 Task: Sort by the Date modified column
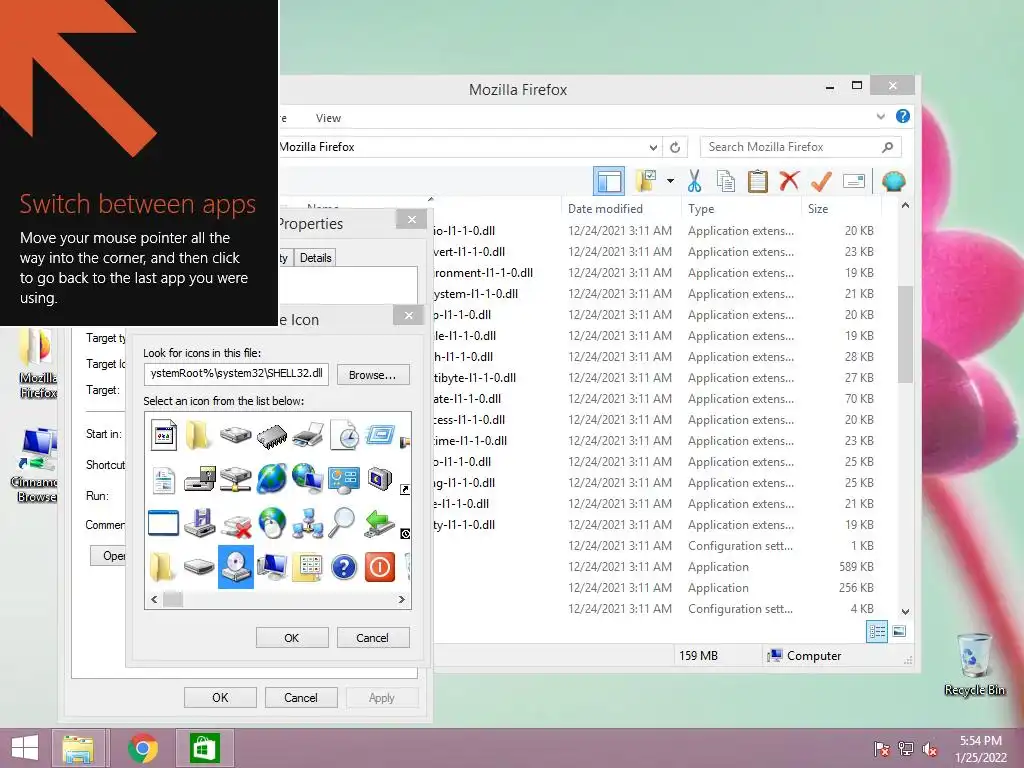[x=605, y=208]
